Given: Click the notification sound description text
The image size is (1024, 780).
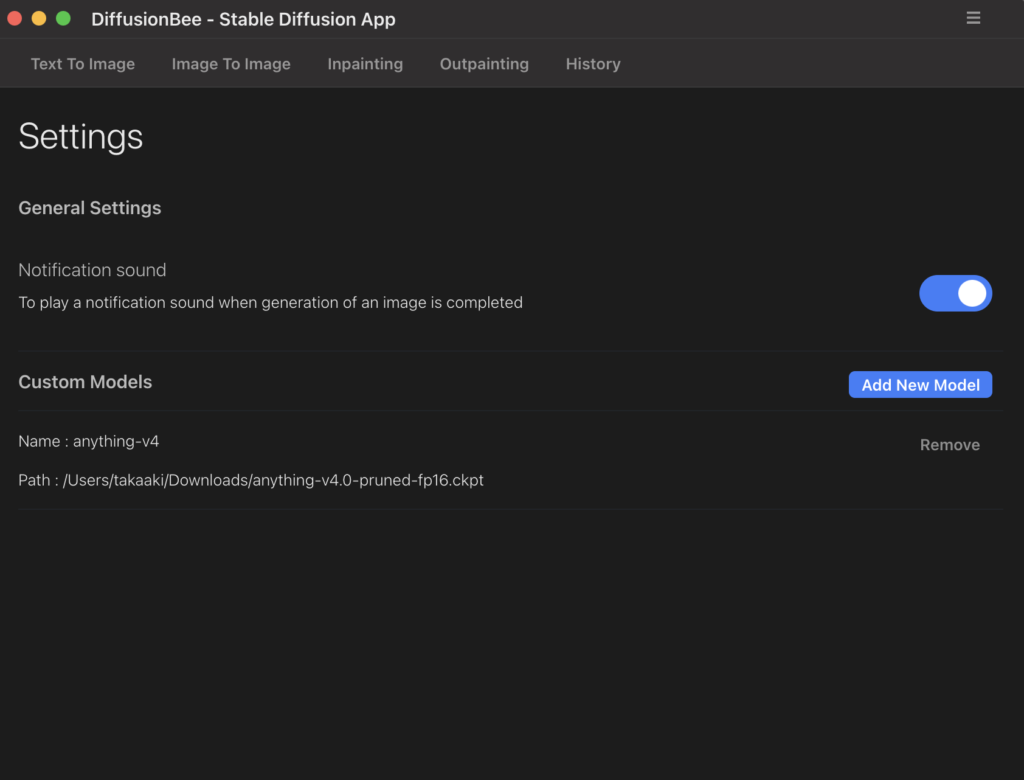Looking at the screenshot, I should (270, 302).
